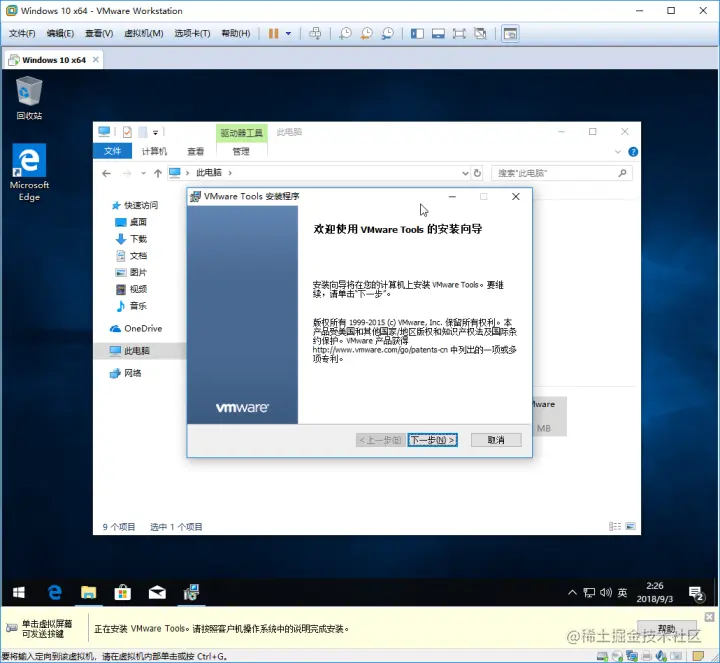Select 下载 in the navigation pane
720x663 pixels.
pos(131,239)
